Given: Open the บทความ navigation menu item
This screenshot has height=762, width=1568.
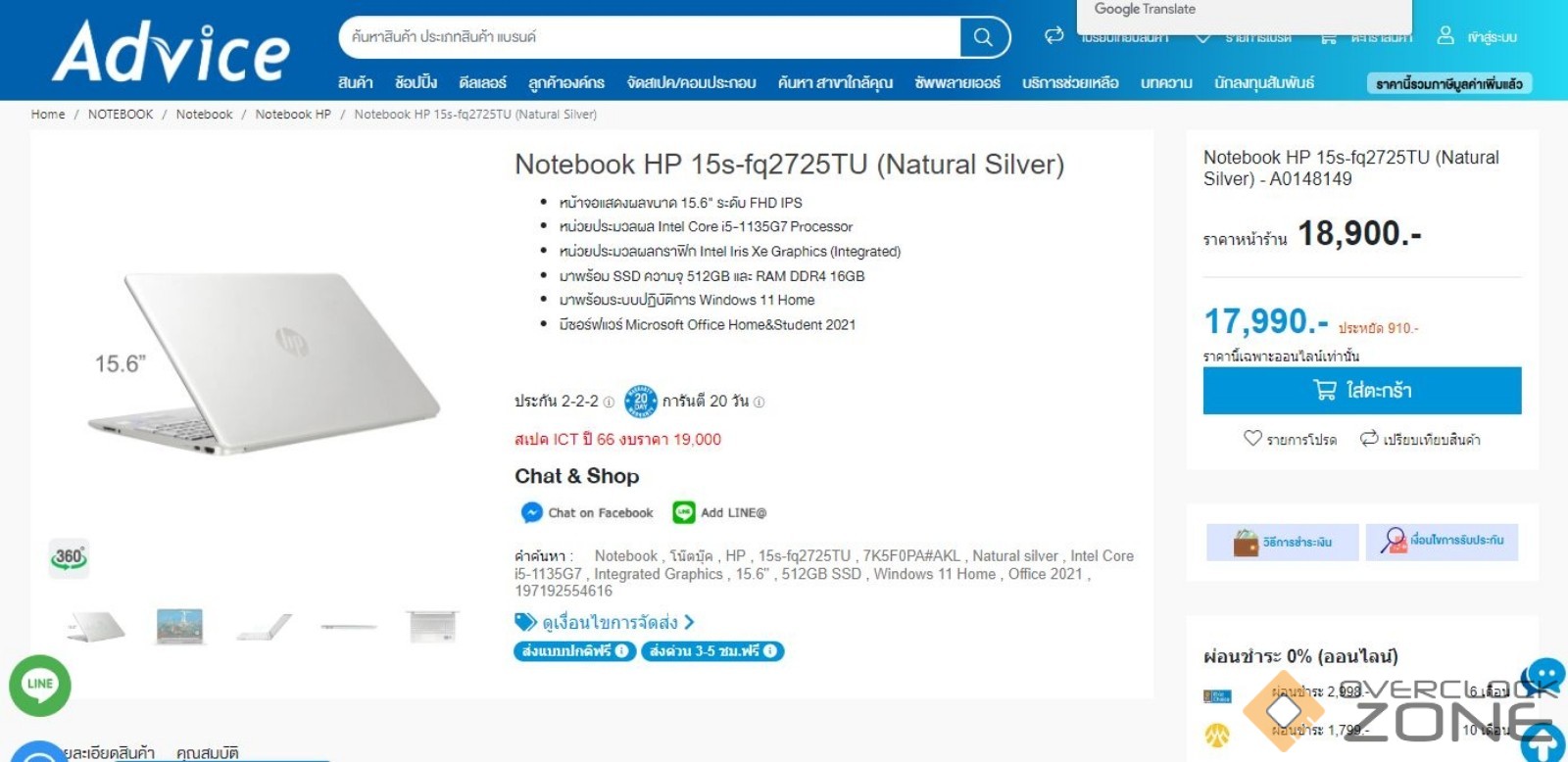Looking at the screenshot, I should click(1166, 83).
